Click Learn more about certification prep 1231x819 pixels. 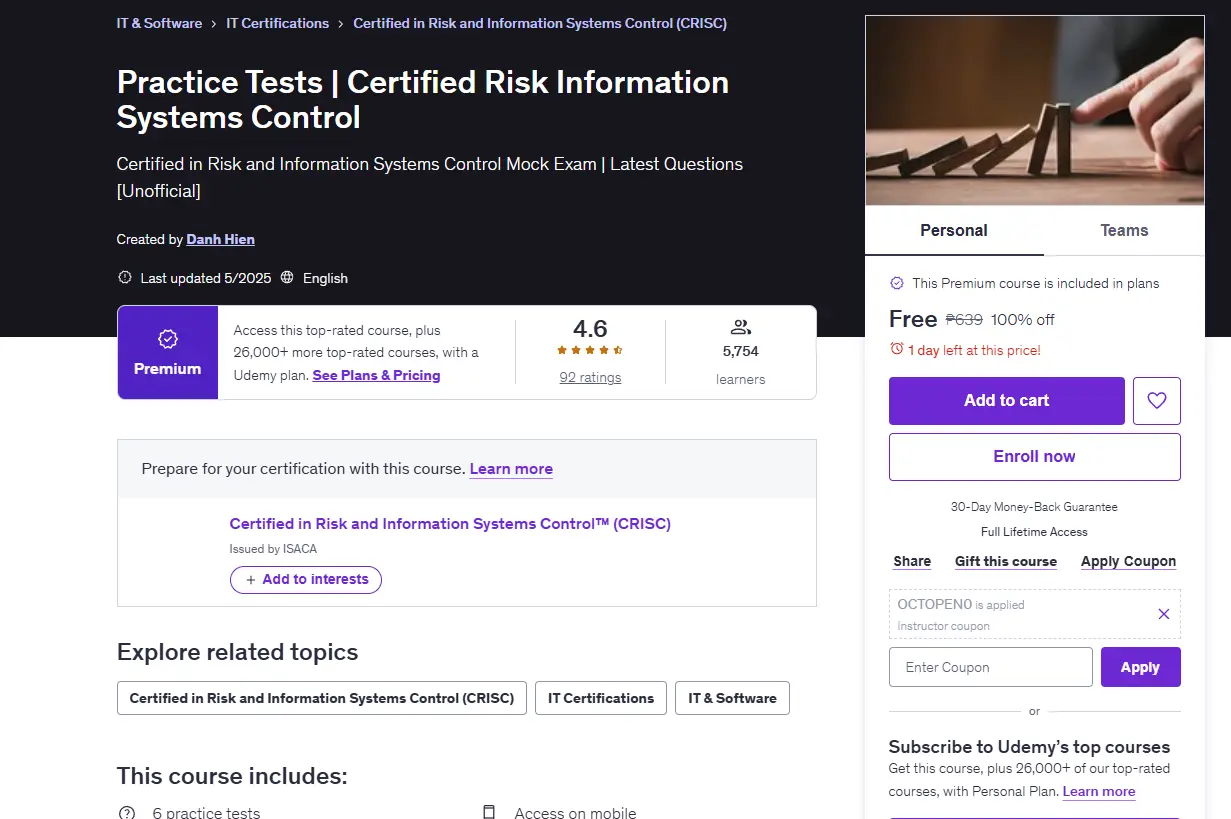(511, 468)
